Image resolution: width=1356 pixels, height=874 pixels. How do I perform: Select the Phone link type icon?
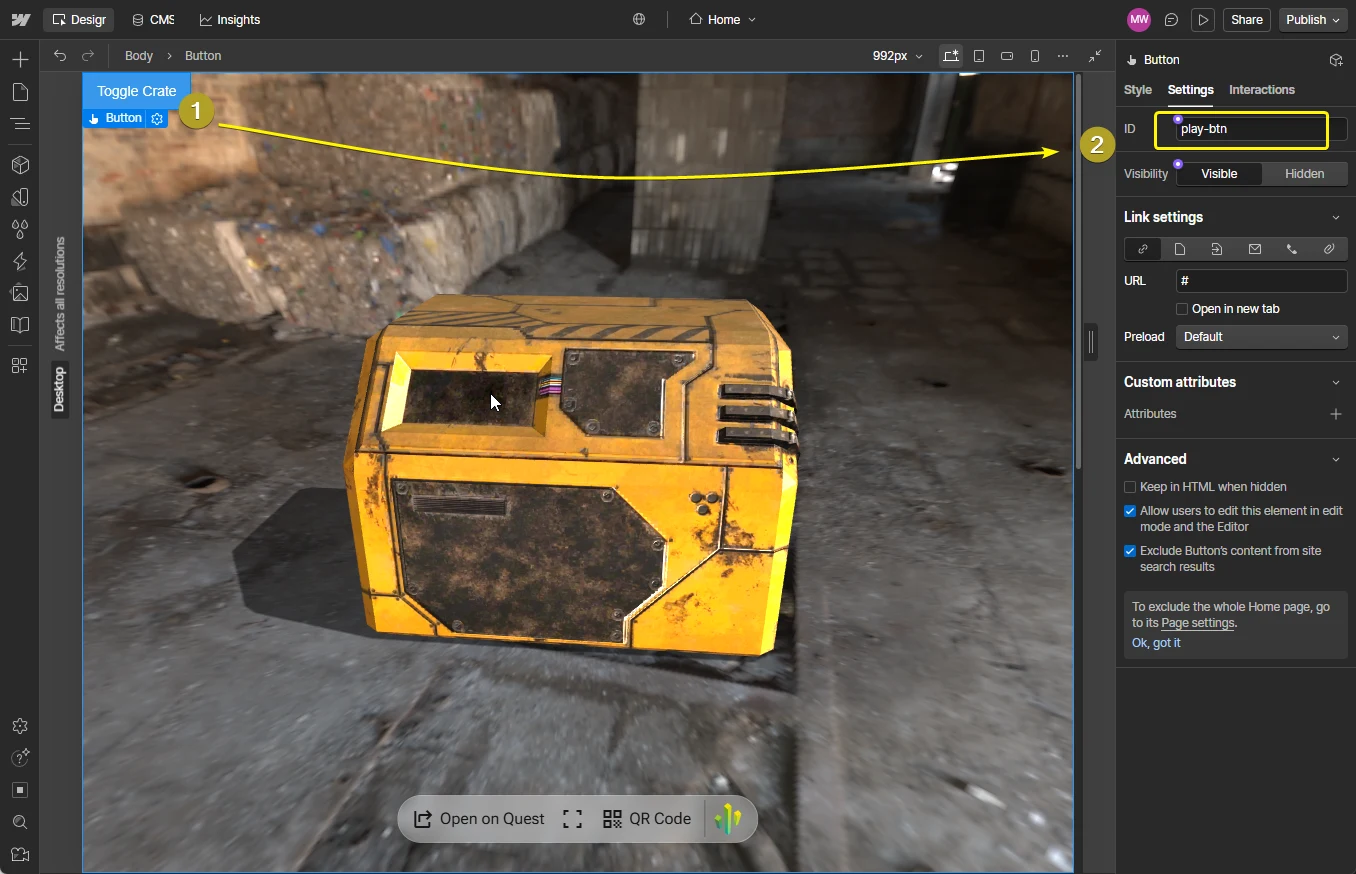(1292, 249)
